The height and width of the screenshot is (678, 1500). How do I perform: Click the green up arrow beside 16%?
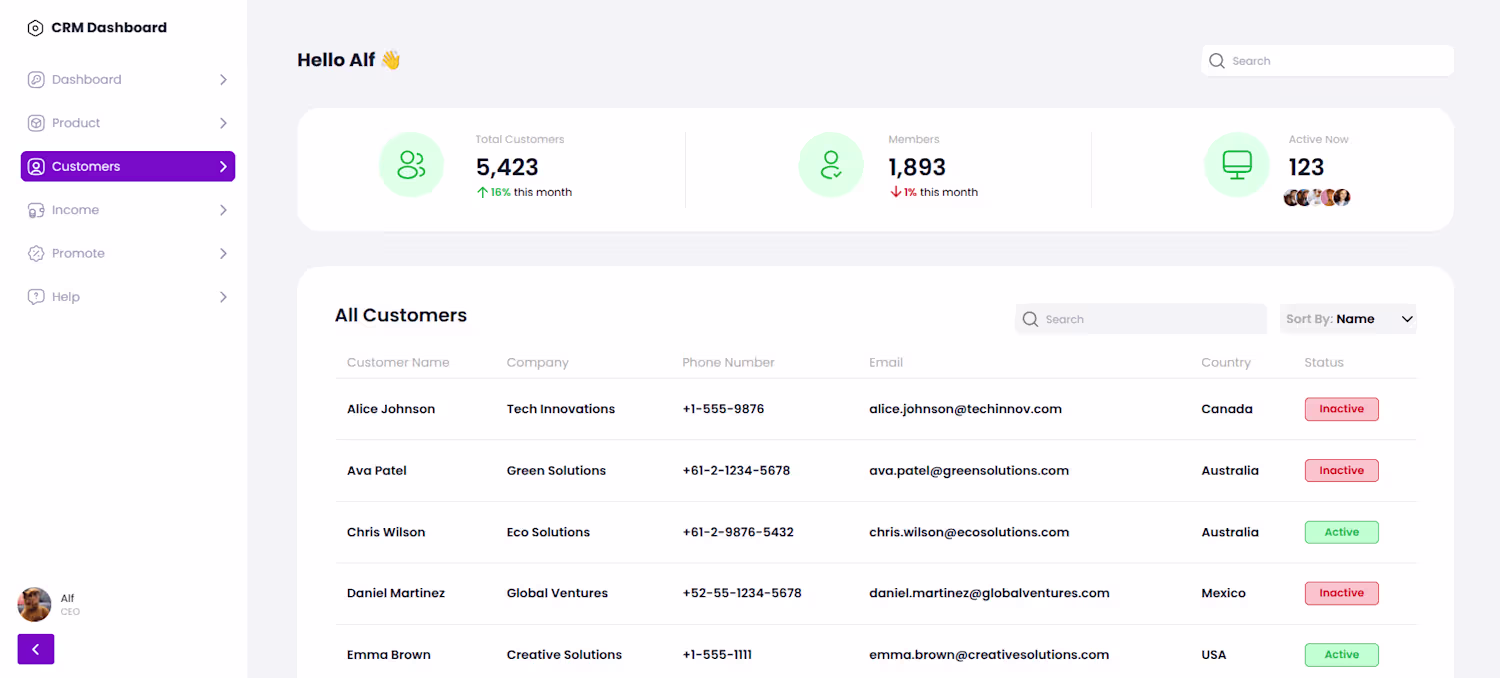pos(482,192)
